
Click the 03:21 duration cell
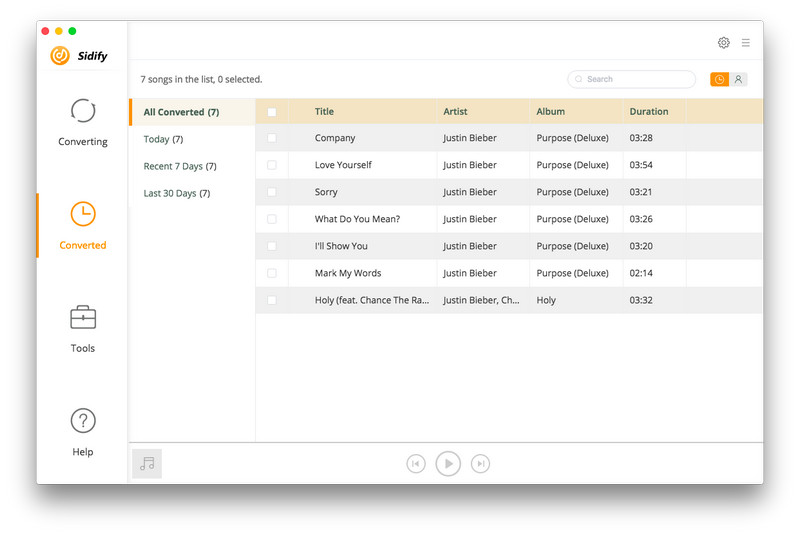(641, 192)
